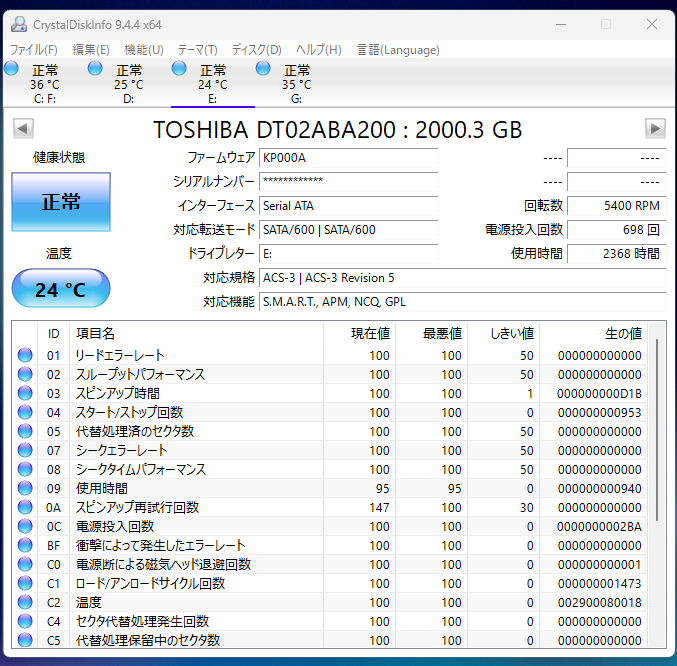Viewport: 677px width, 666px height.
Task: Select the E: disk at 24 °C
Action: coord(212,84)
